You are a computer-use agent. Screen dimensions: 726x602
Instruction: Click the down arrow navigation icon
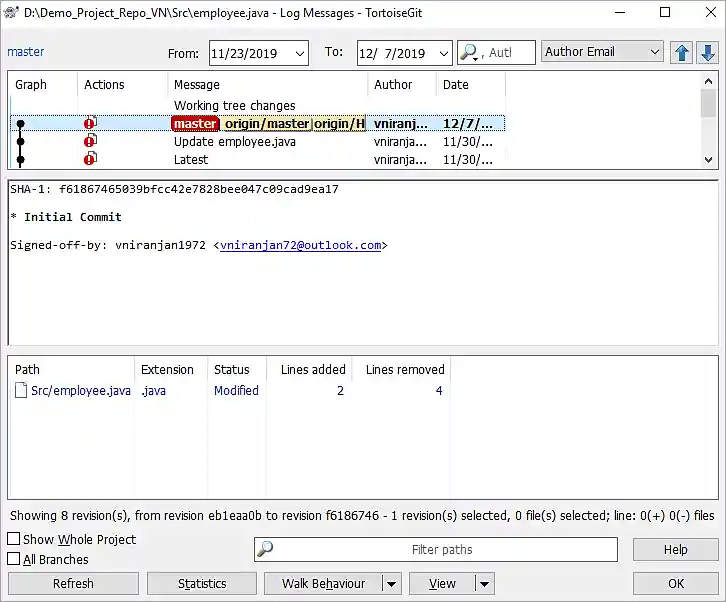[707, 53]
